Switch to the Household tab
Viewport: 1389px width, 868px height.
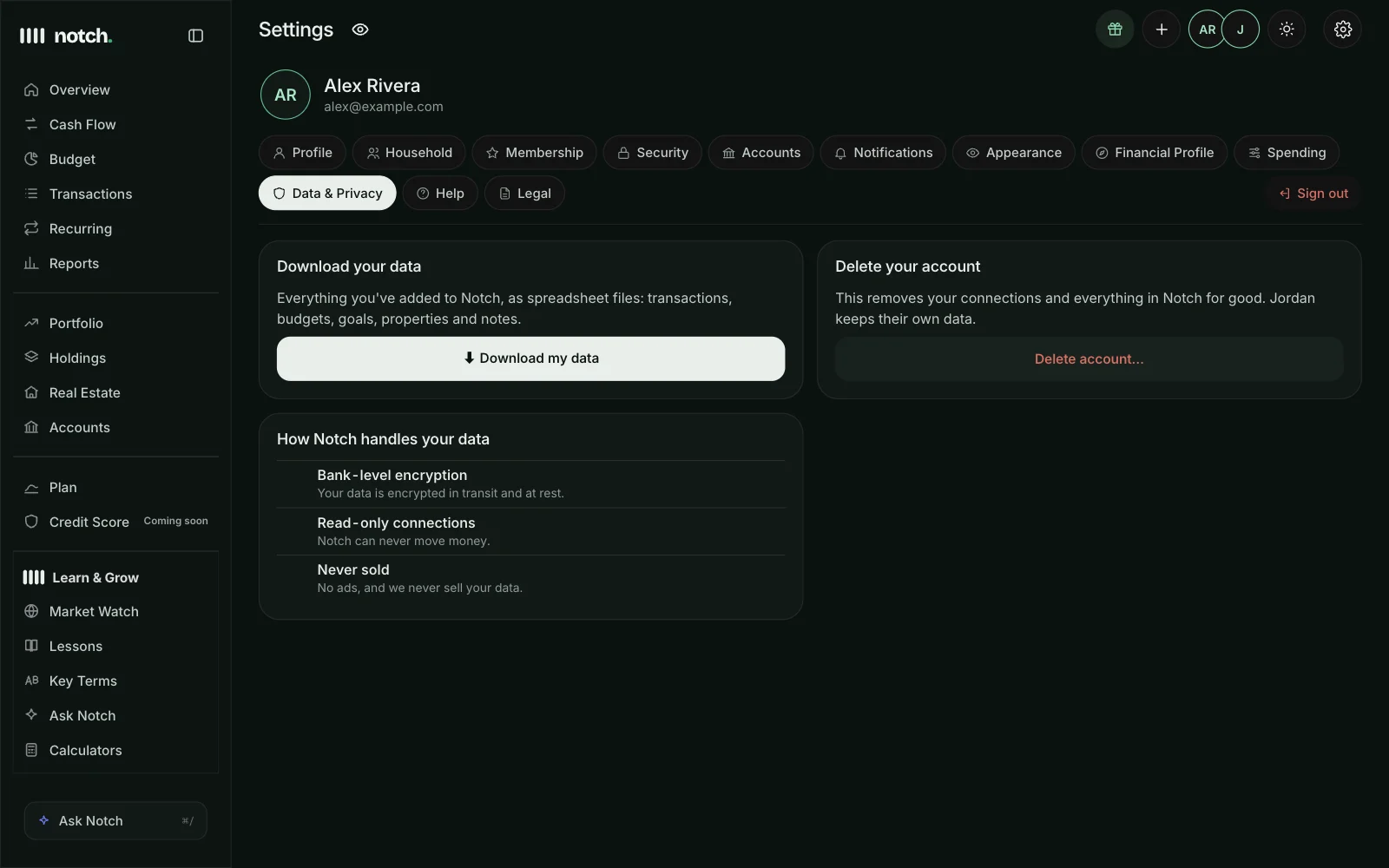coord(409,153)
